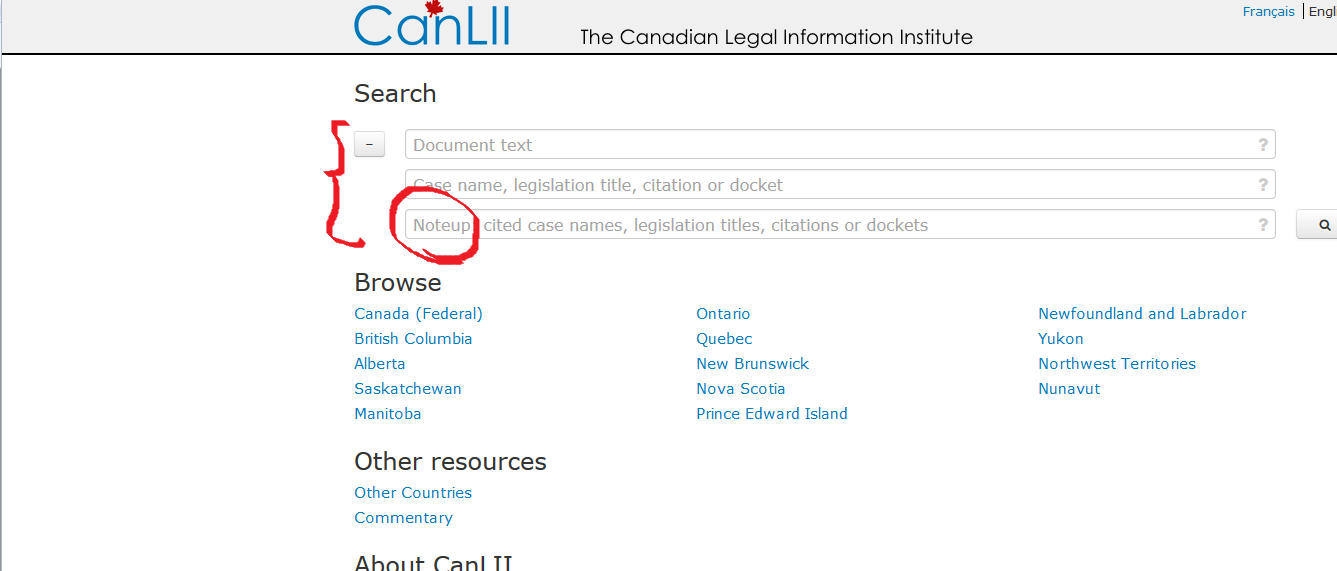The image size is (1337, 571).
Task: Switch language to Français
Action: pyautogui.click(x=1269, y=12)
